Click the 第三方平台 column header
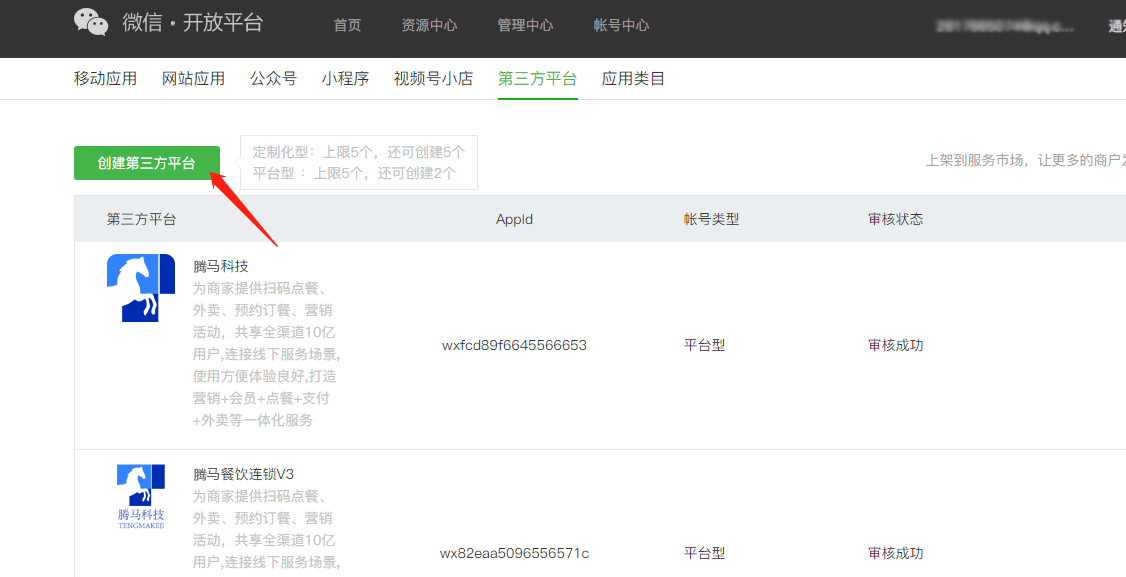This screenshot has width=1126, height=577. pyautogui.click(x=141, y=219)
